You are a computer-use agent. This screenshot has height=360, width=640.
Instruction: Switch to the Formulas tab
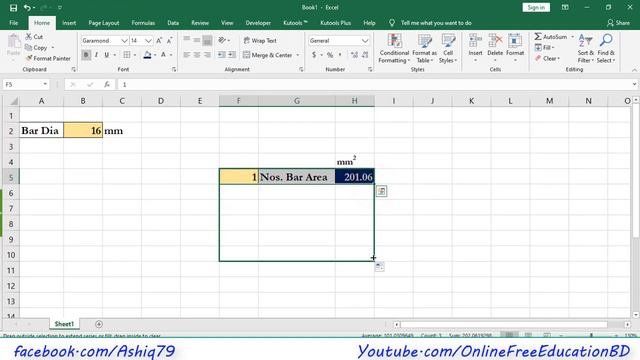click(x=143, y=23)
